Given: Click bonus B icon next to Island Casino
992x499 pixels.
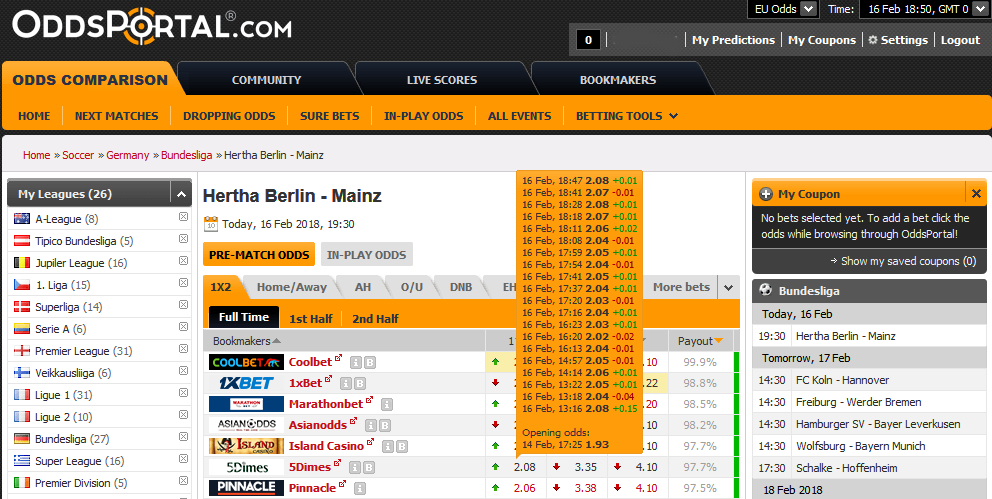Looking at the screenshot, I should pos(402,447).
